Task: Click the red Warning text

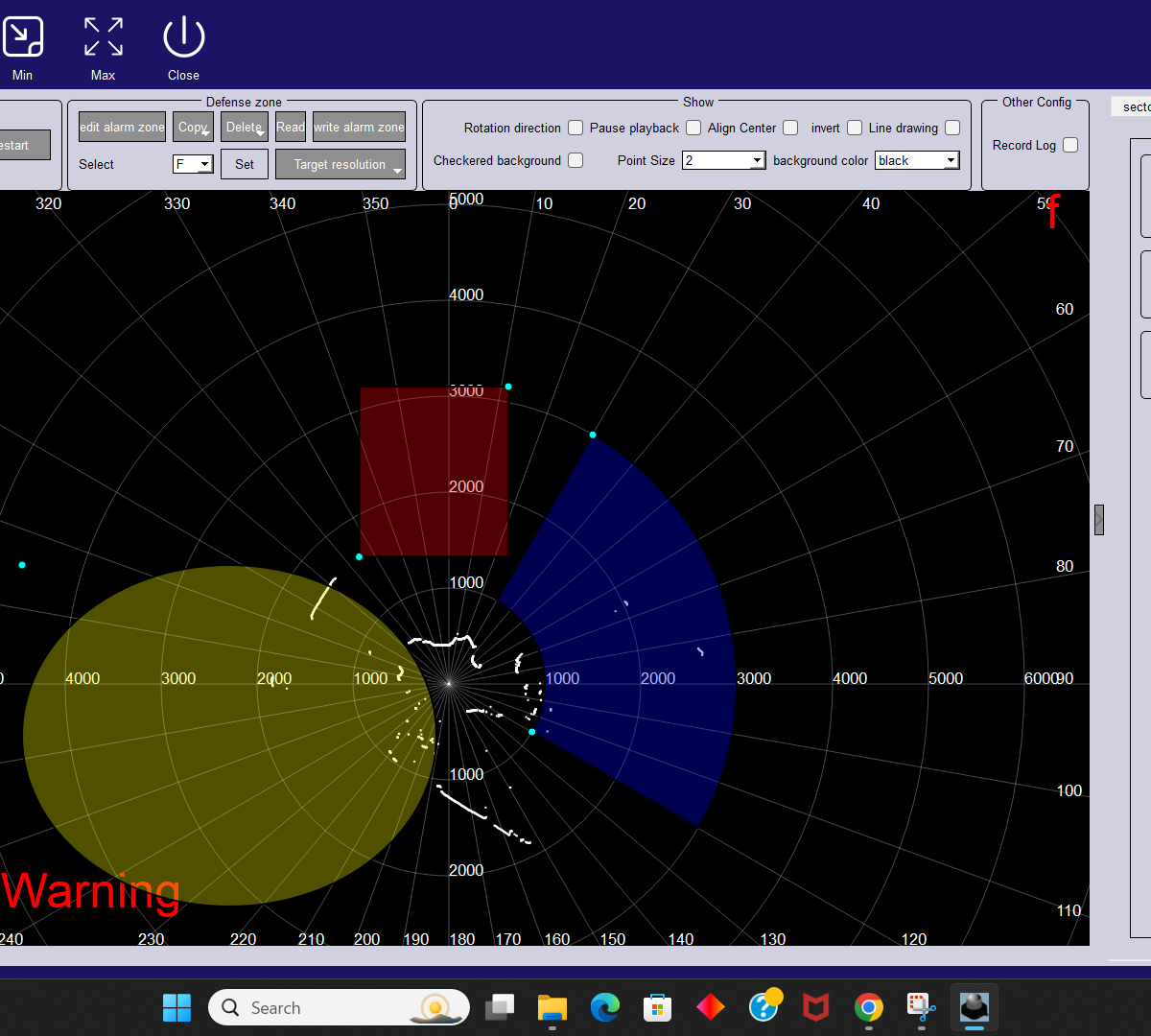Action: pos(91,891)
